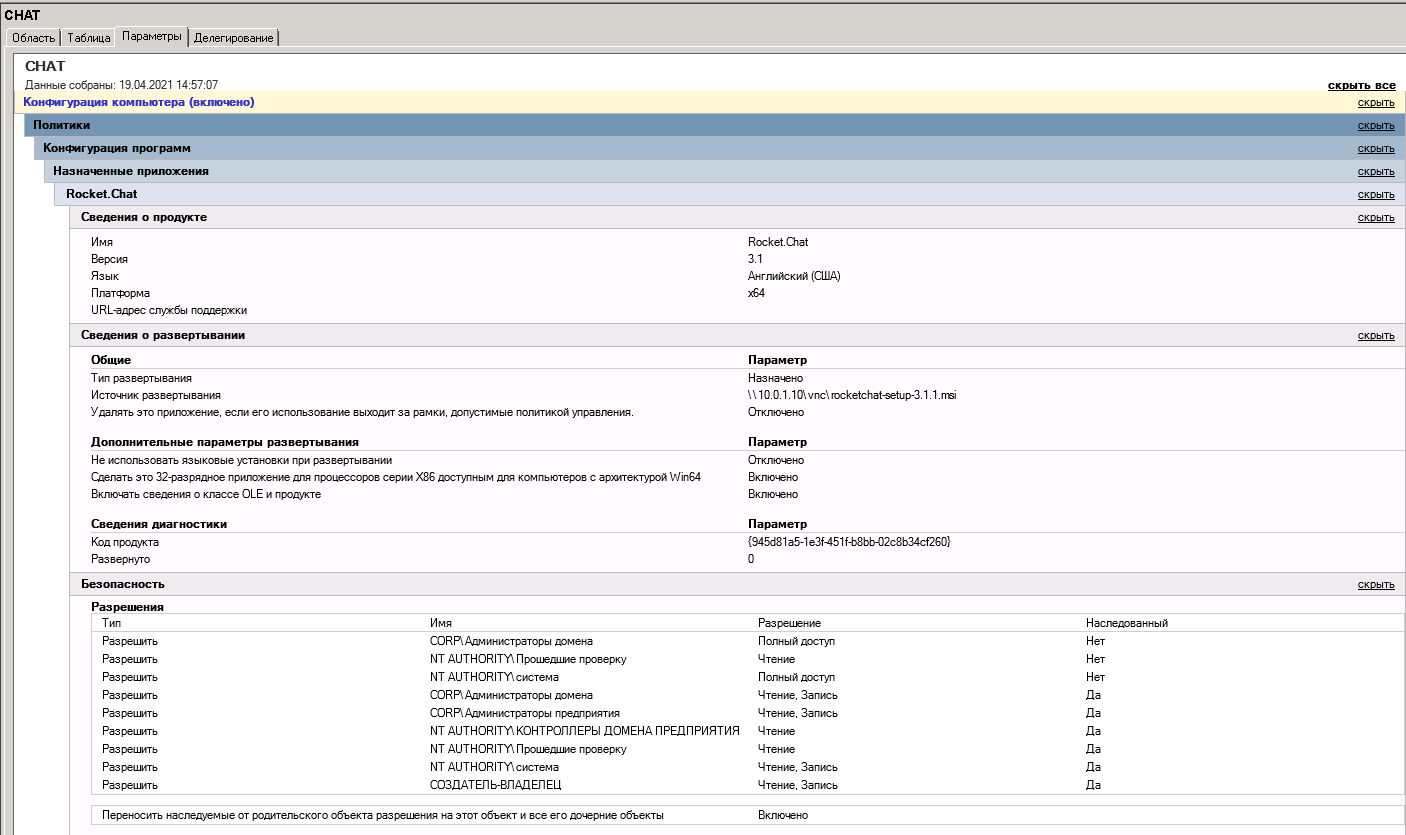This screenshot has height=835, width=1406.
Task: Collapse the Rocket.Chat header bar
Action: point(730,194)
